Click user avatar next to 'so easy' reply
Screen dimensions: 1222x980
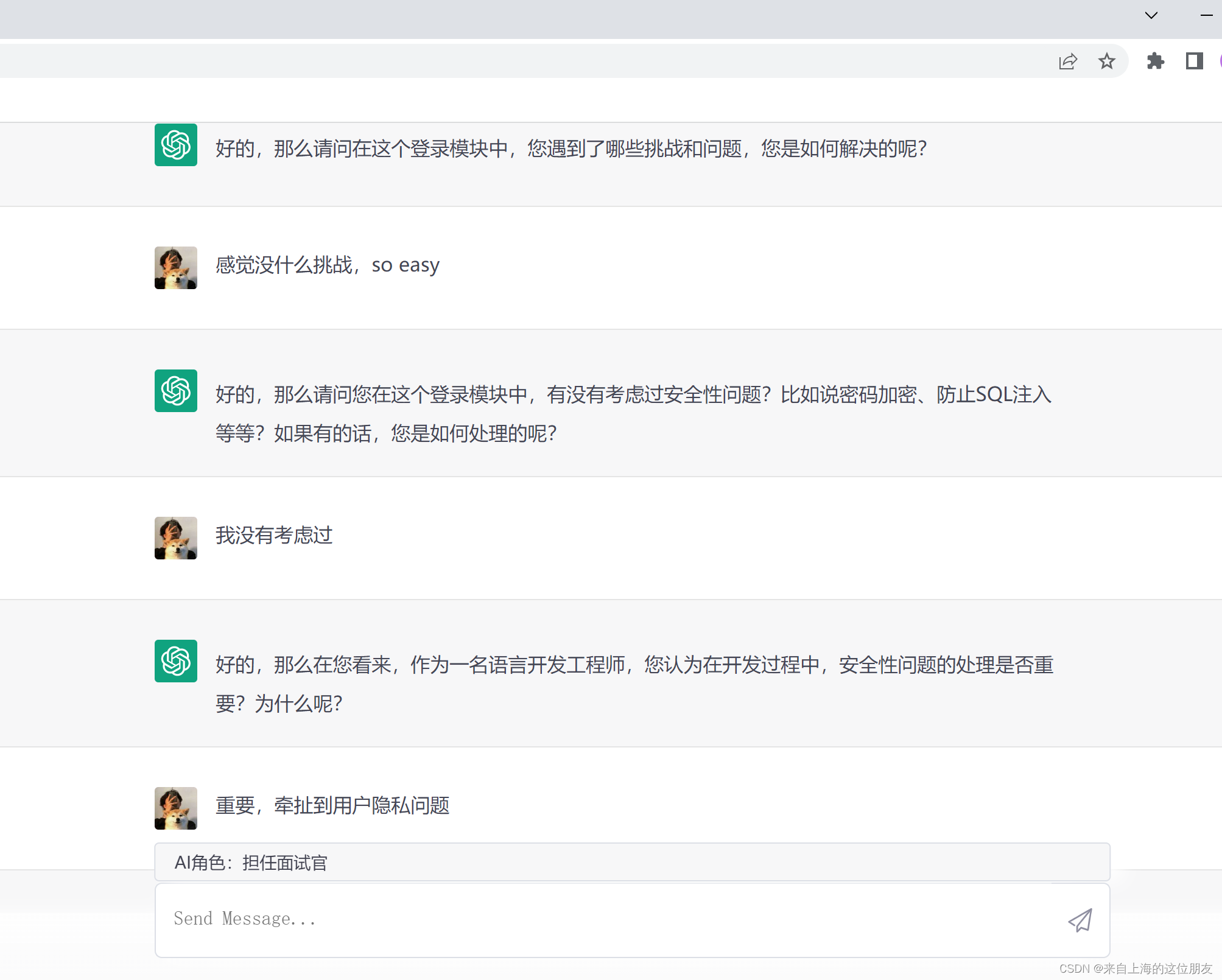tap(175, 268)
